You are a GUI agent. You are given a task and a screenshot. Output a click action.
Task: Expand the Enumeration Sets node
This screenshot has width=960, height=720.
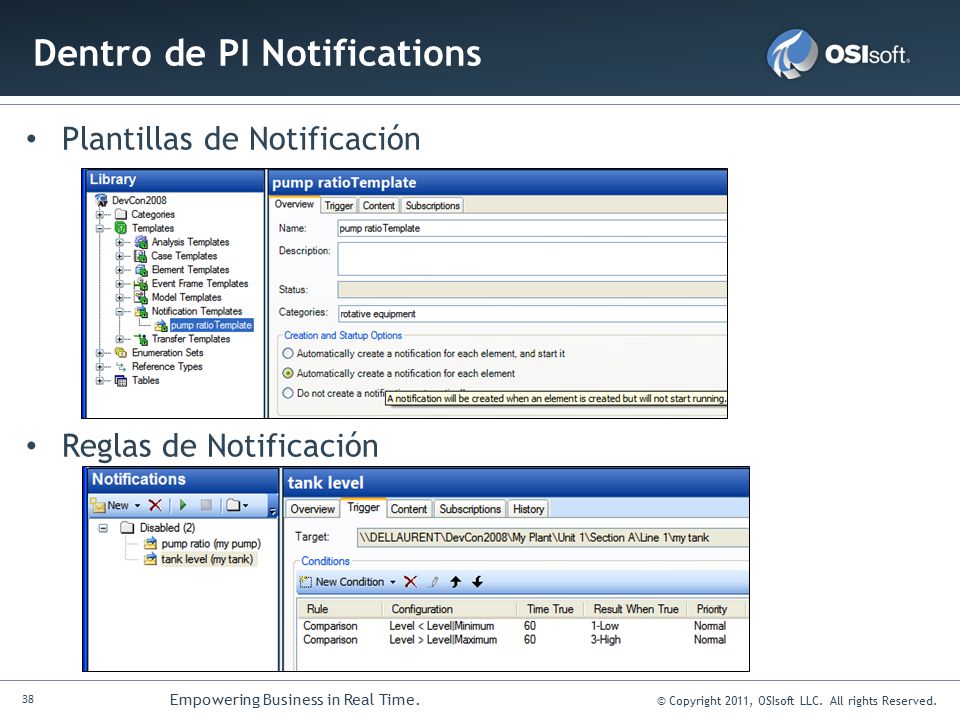point(100,353)
